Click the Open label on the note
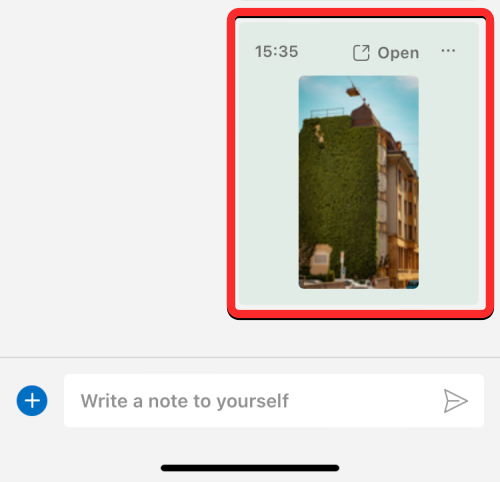Image resolution: width=500 pixels, height=482 pixels. 398,53
